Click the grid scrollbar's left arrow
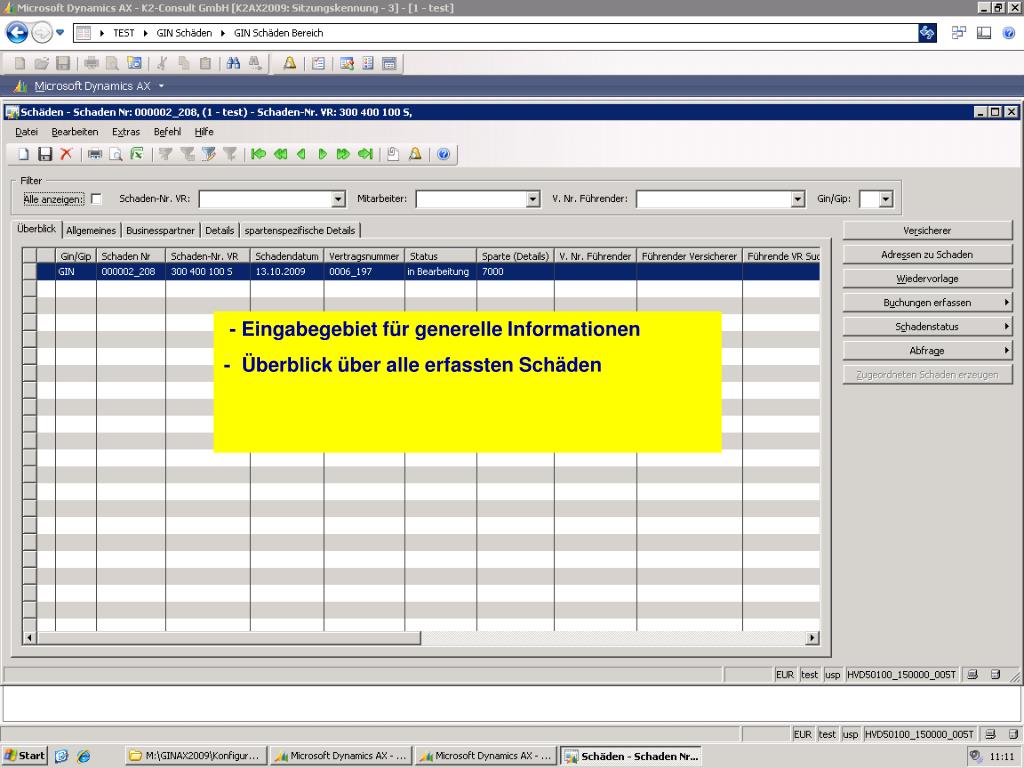1024x768 pixels. (29, 637)
